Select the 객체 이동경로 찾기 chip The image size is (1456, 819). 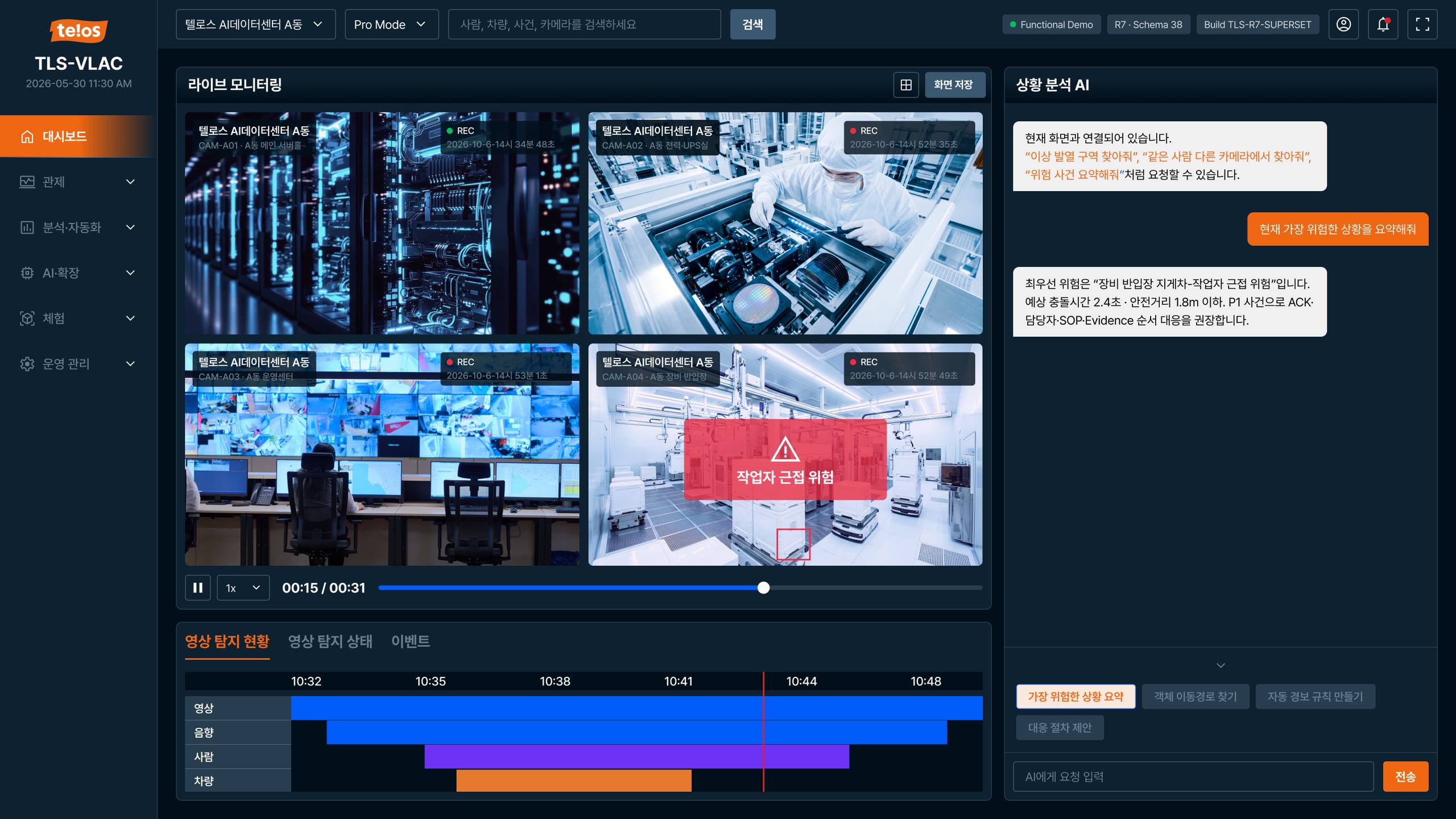(x=1196, y=696)
